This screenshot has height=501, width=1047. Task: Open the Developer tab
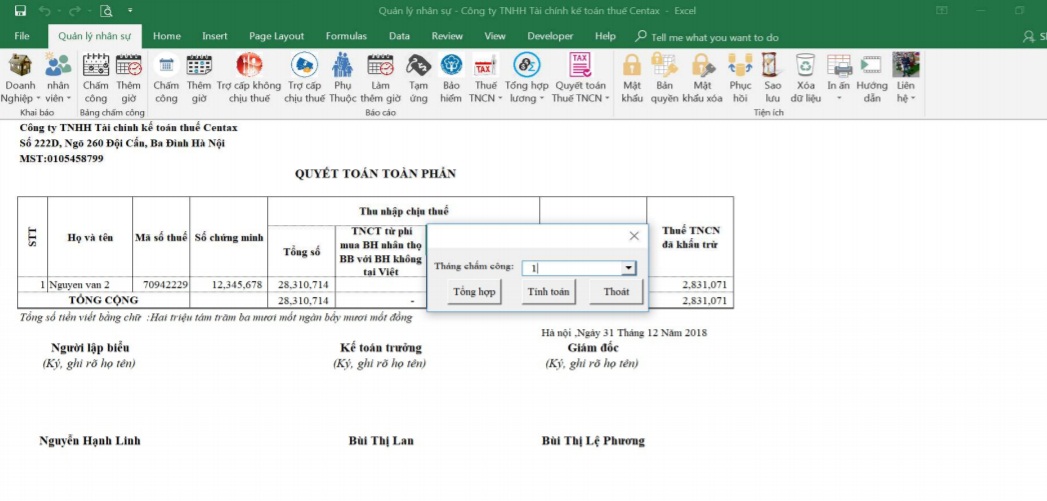tap(550, 36)
